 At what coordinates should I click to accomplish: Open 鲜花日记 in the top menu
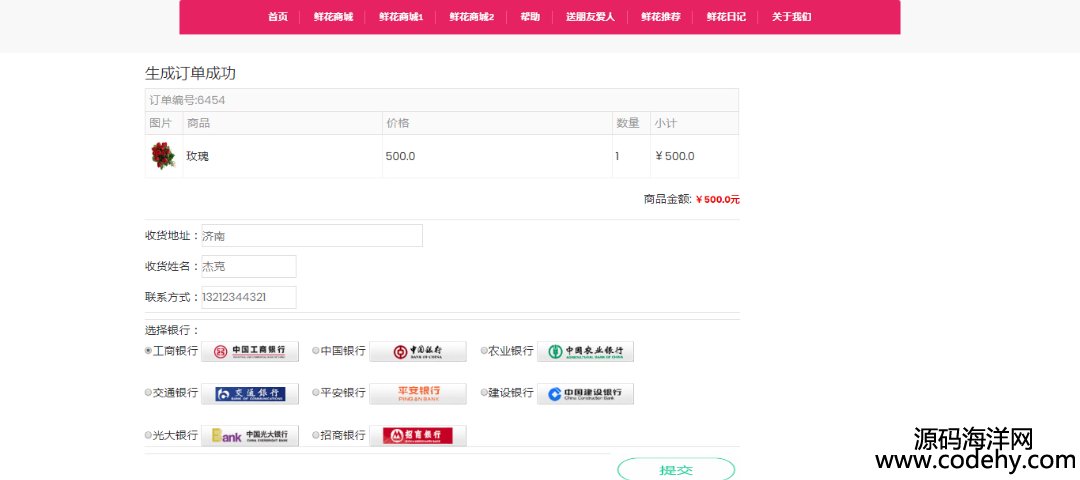pos(726,17)
